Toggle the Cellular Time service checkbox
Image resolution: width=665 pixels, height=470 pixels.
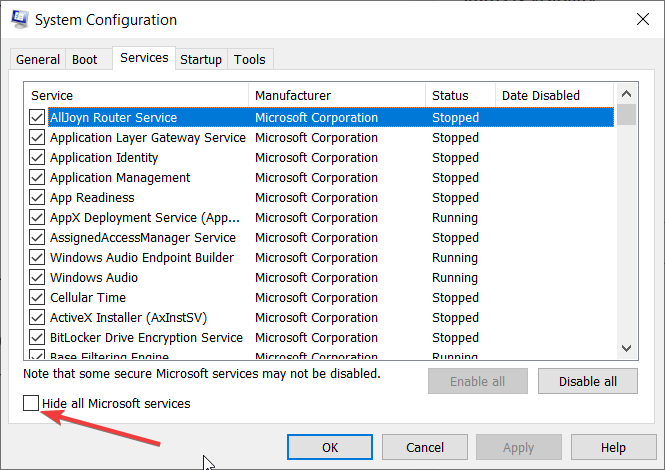[37, 298]
